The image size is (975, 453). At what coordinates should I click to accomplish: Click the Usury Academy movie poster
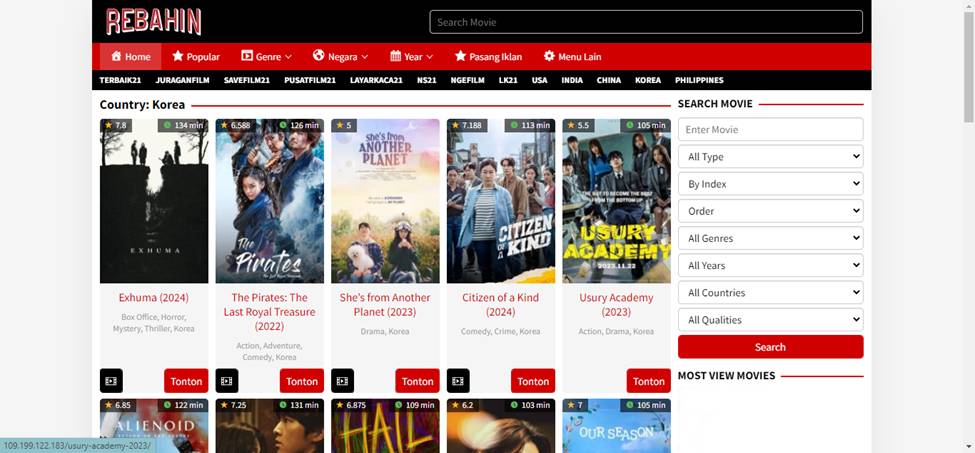617,201
